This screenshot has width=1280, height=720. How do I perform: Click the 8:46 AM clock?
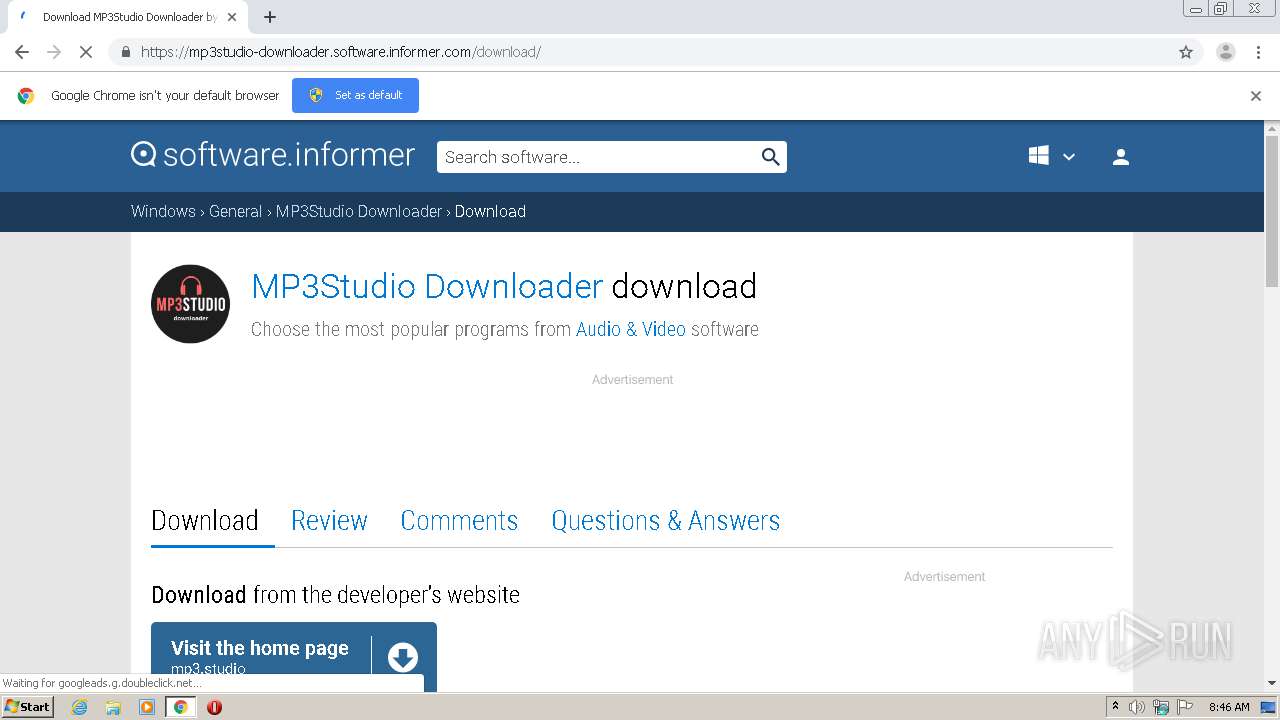coord(1229,707)
